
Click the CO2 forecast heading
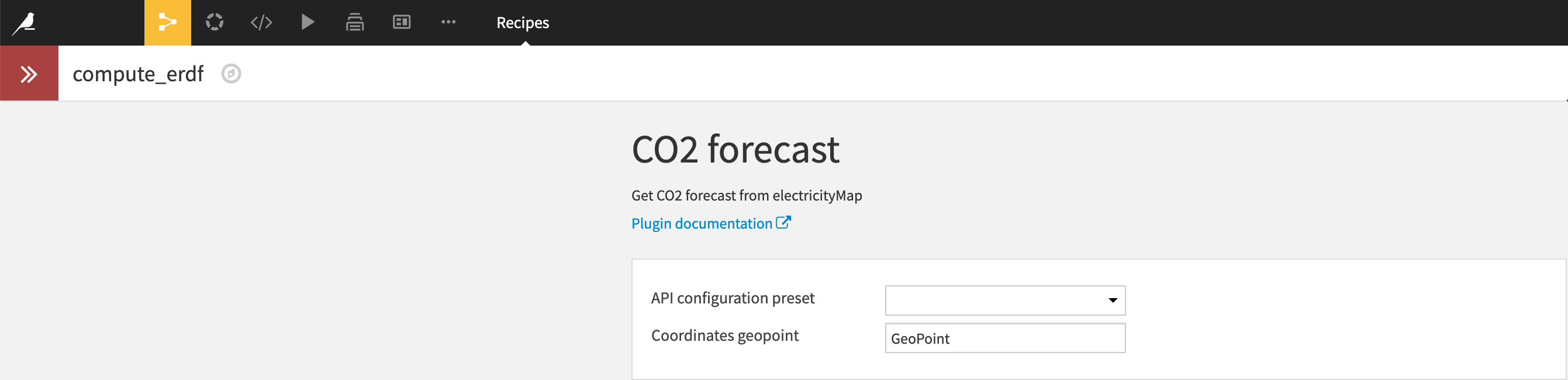[735, 149]
